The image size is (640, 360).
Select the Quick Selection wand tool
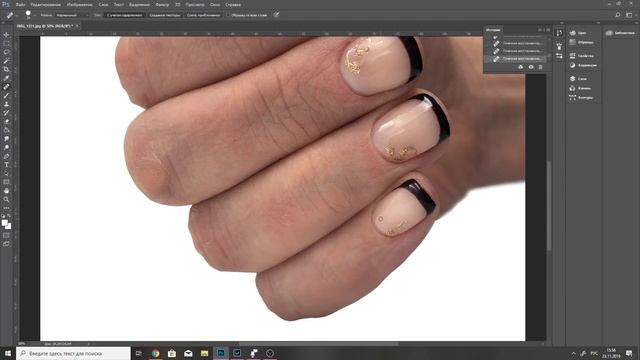6,60
